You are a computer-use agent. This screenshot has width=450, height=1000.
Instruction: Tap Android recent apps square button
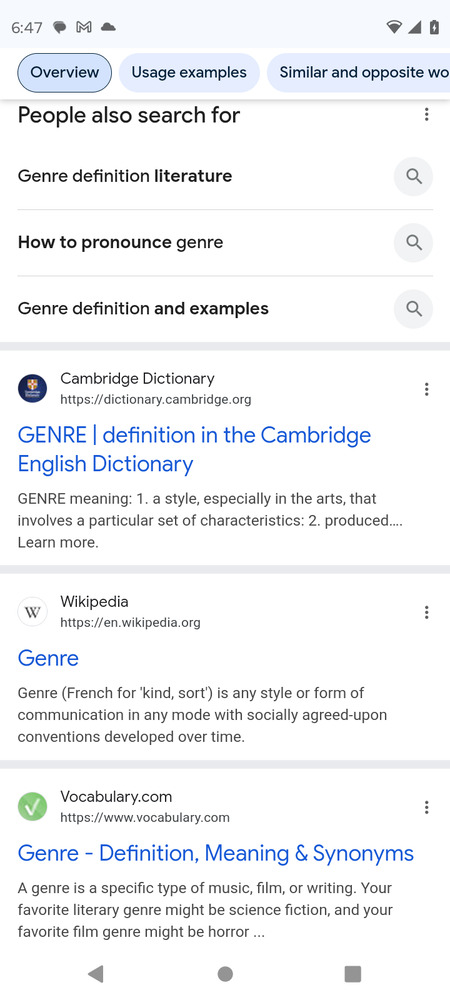(352, 973)
